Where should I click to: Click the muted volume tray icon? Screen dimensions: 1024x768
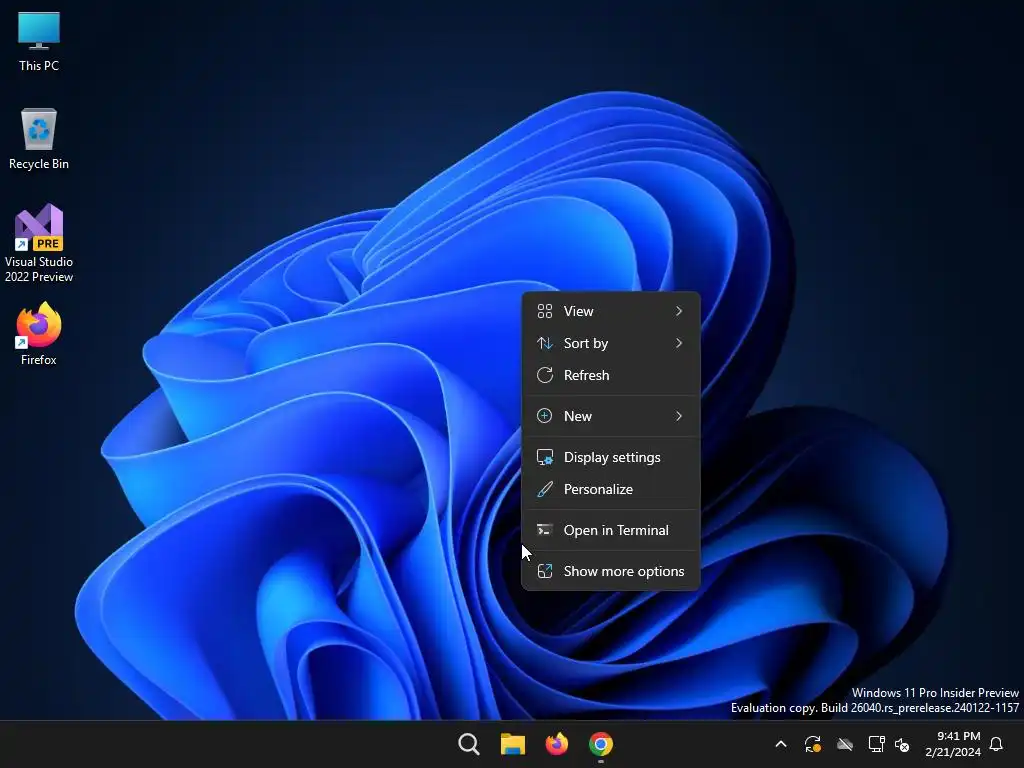[902, 744]
